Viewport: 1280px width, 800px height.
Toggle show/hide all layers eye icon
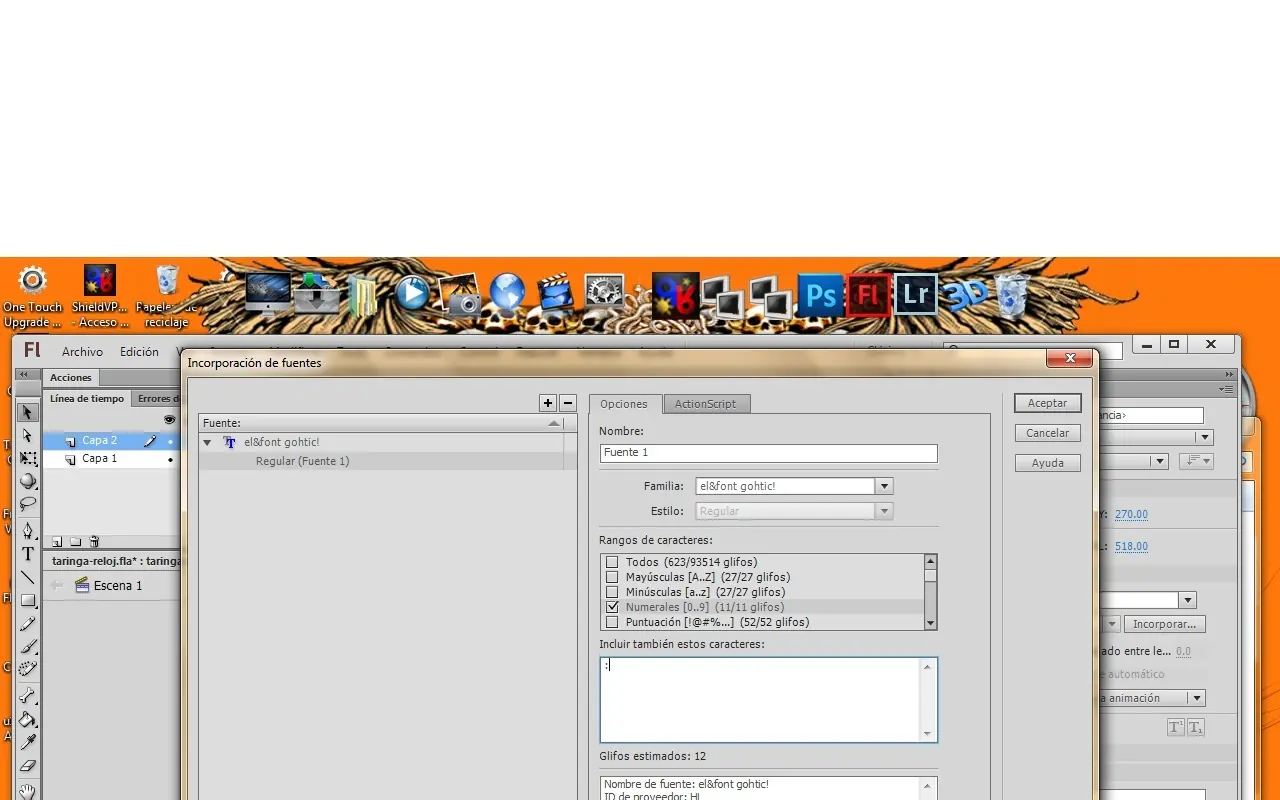169,420
